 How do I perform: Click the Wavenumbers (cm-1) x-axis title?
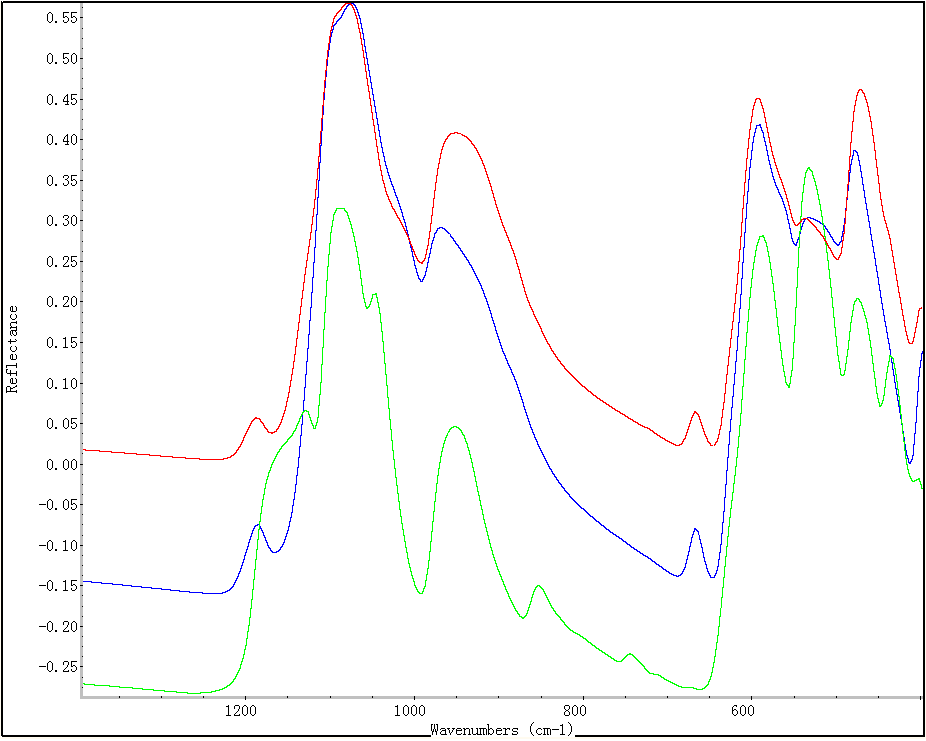501,730
